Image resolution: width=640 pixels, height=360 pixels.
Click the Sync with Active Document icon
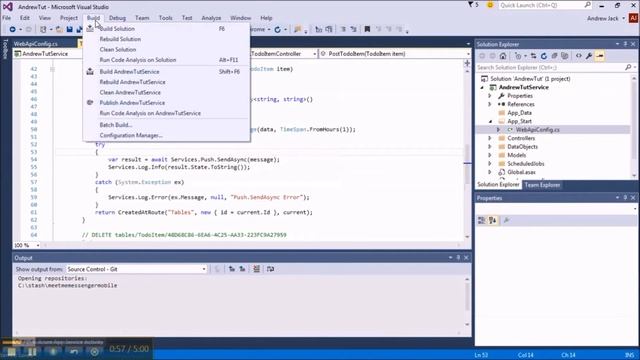[533, 56]
